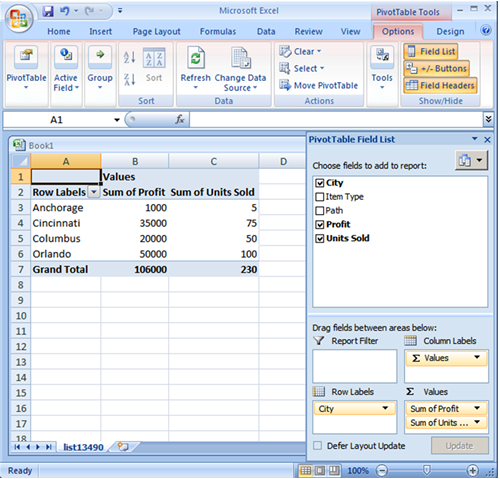Viewport: 500px width, 479px height.
Task: Open Sum of Profit field dropdown
Action: click(477, 408)
